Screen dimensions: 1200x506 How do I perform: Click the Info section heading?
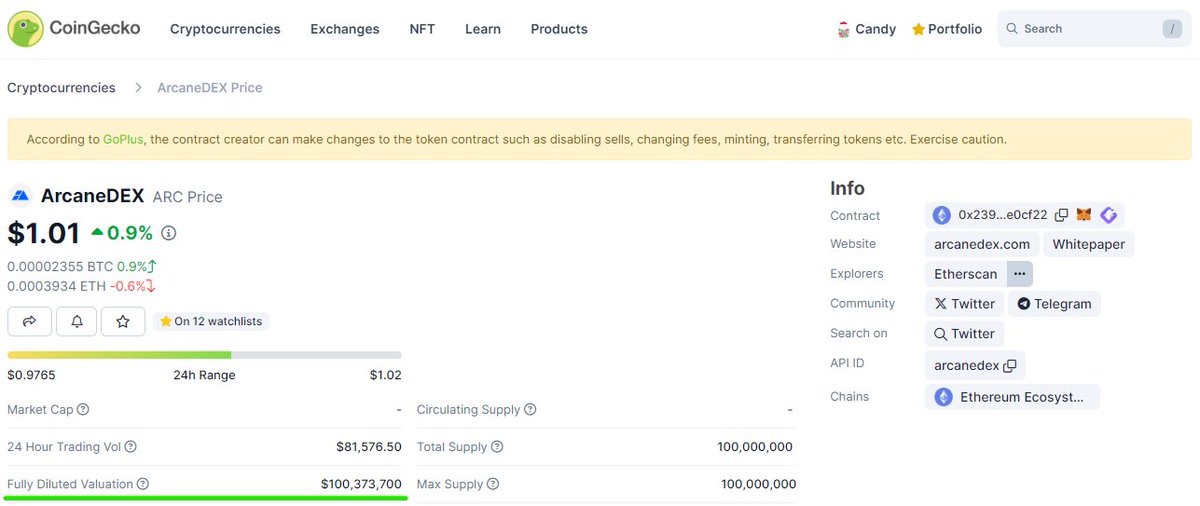coord(848,188)
